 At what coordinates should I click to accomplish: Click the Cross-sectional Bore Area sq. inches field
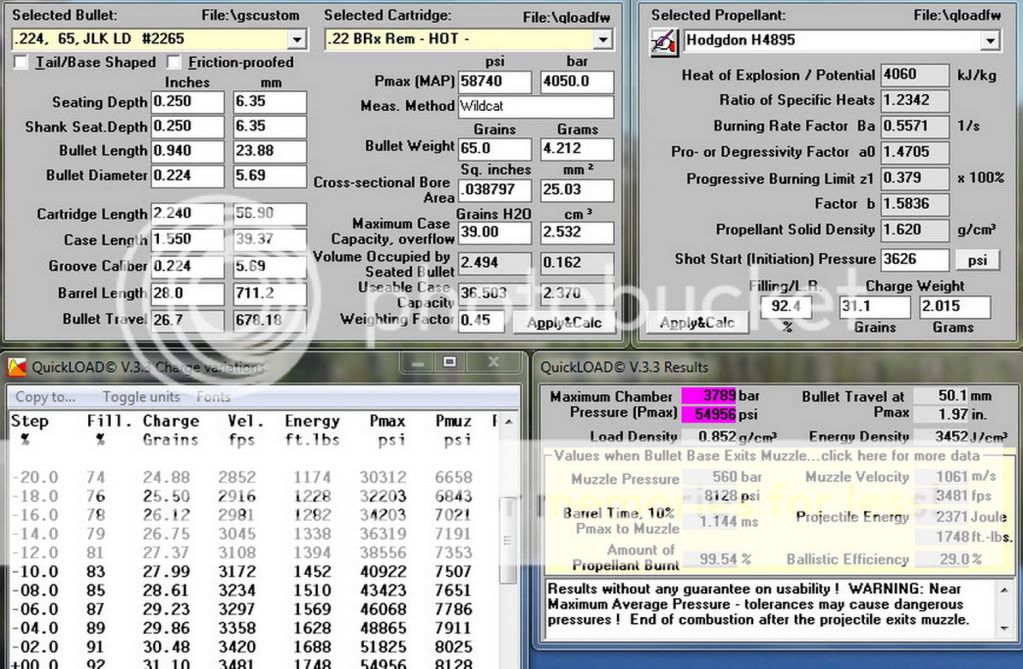click(495, 191)
